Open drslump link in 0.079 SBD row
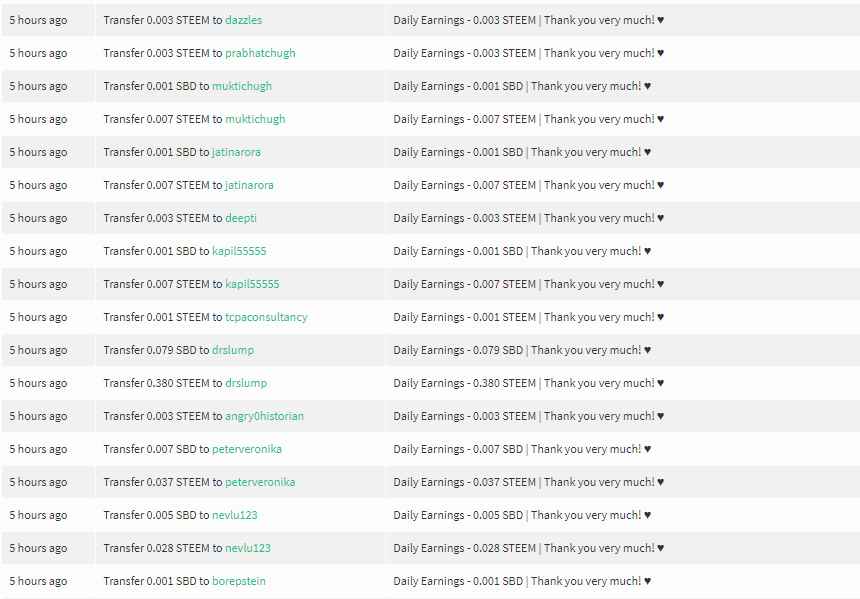This screenshot has height=599, width=860. pos(233,350)
